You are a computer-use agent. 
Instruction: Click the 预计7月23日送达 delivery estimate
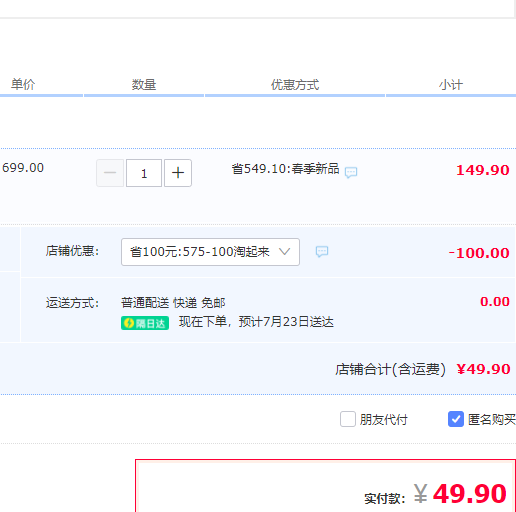click(286, 322)
